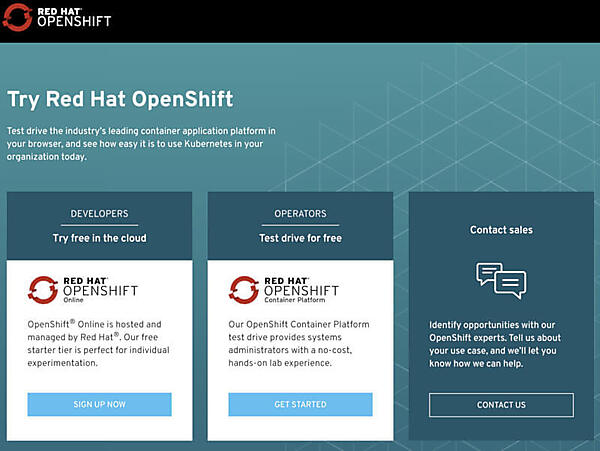Click the Red Hat OpenShift header logo
The width and height of the screenshot is (600, 451).
pyautogui.click(x=57, y=17)
